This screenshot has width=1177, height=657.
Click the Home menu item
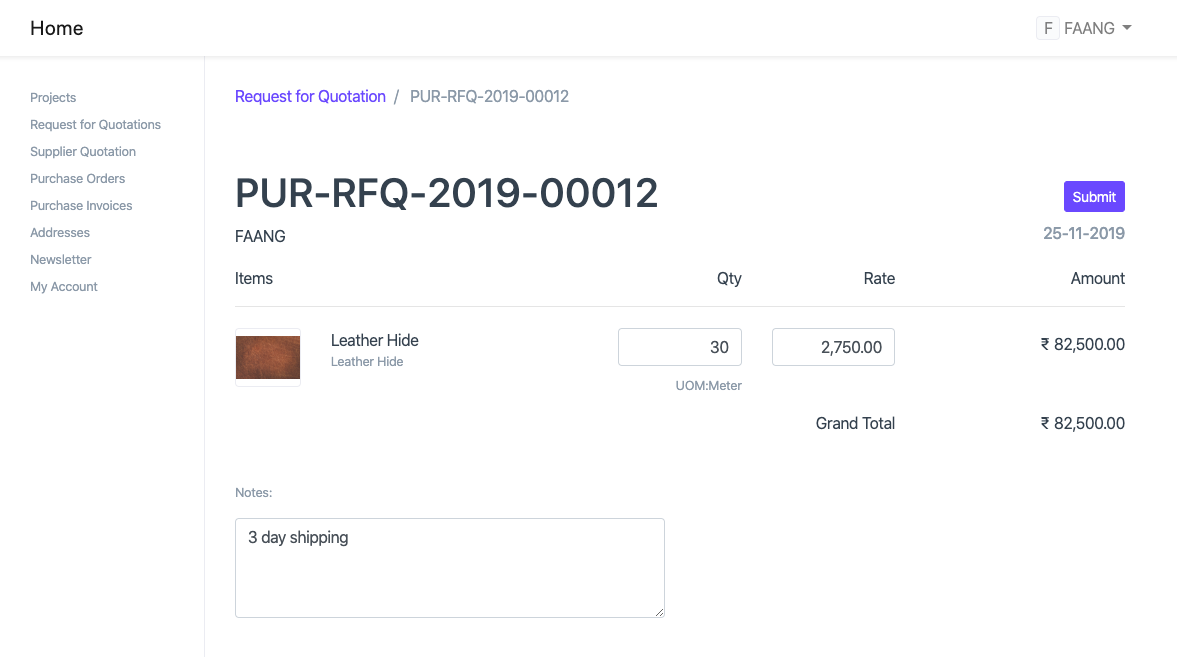tap(56, 28)
